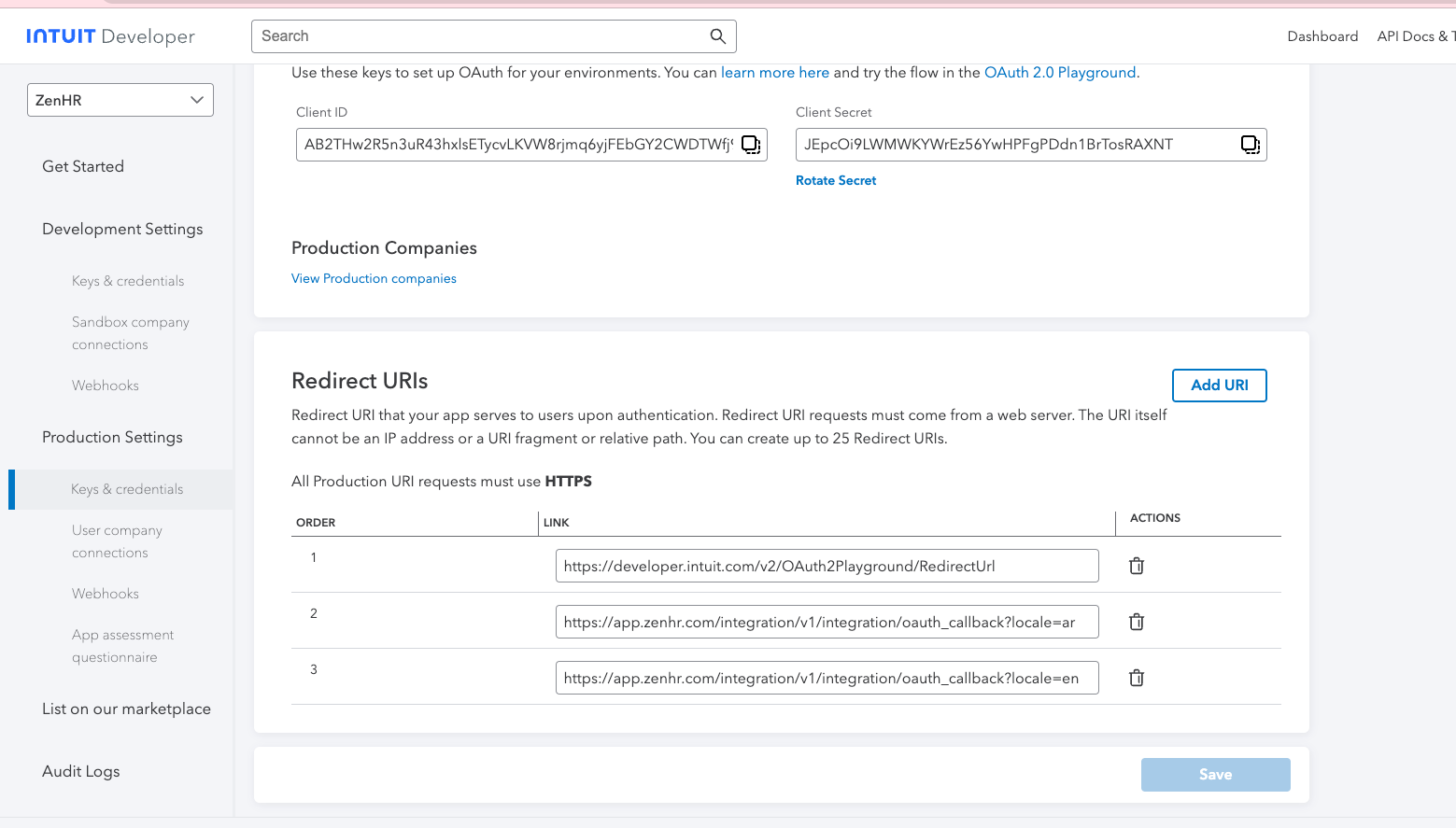Open the ZenHR app dropdown
Screen dimensions: 1456x828
[120, 100]
